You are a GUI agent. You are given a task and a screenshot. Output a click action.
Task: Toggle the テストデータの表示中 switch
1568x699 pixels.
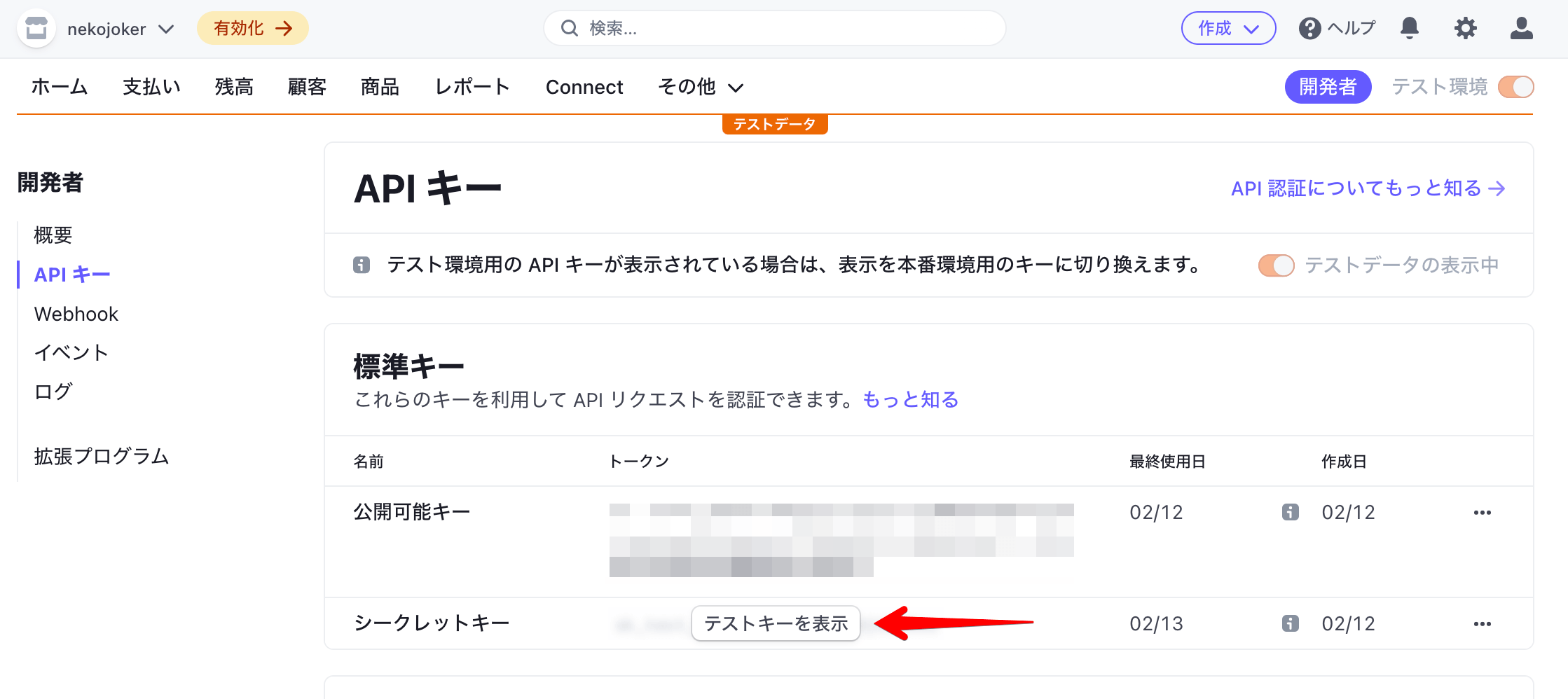(x=1276, y=265)
